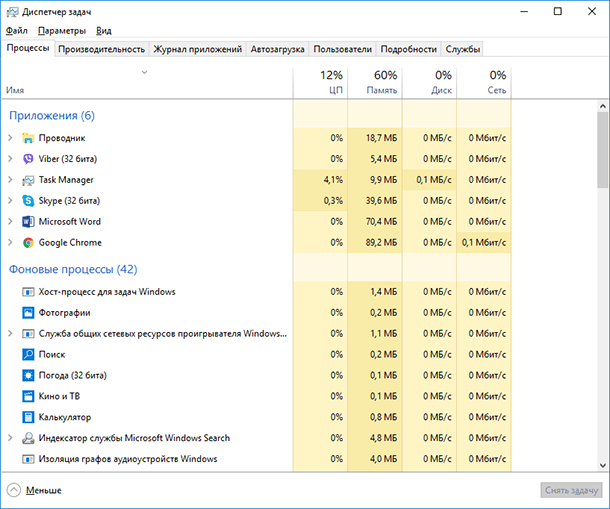Viewport: 610px width, 509px height.
Task: Click the Проводник folder icon
Action: click(28, 138)
